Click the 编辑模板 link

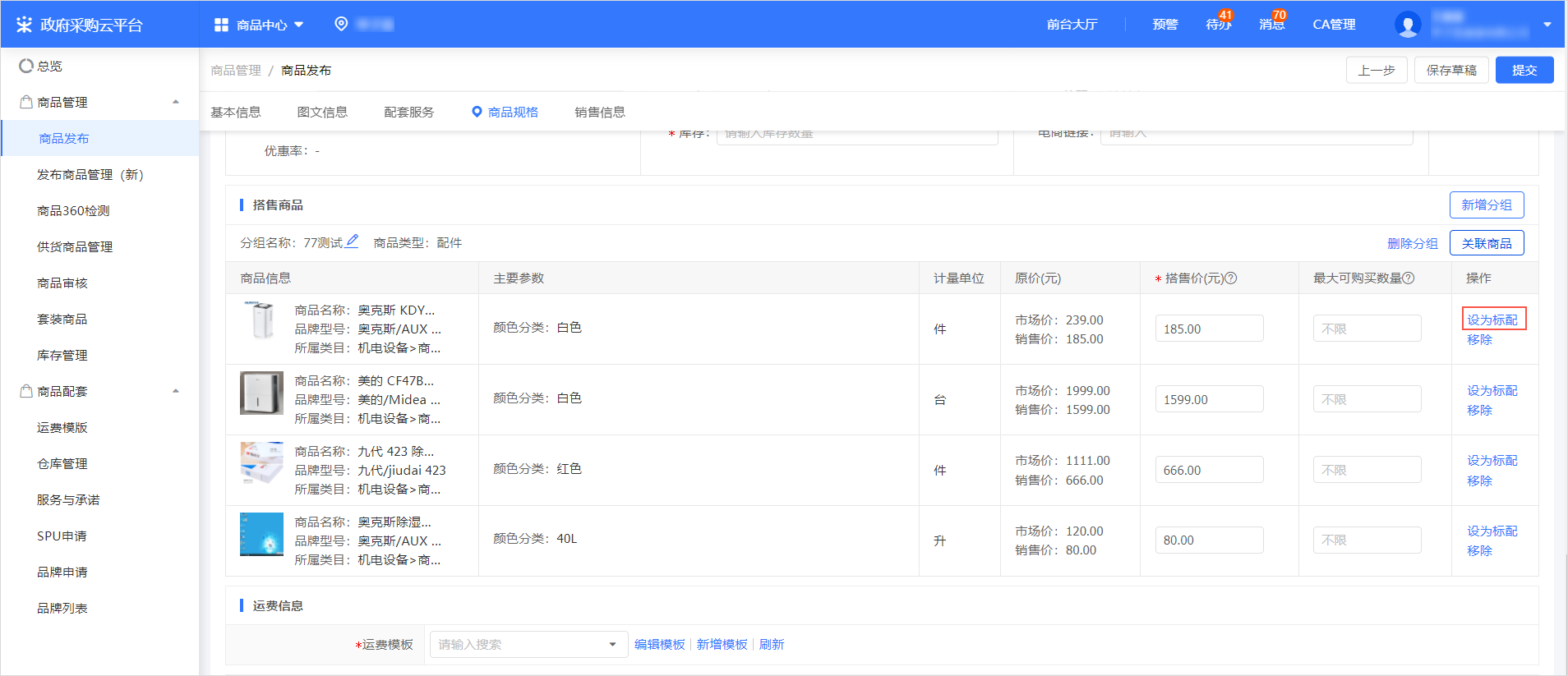point(660,645)
